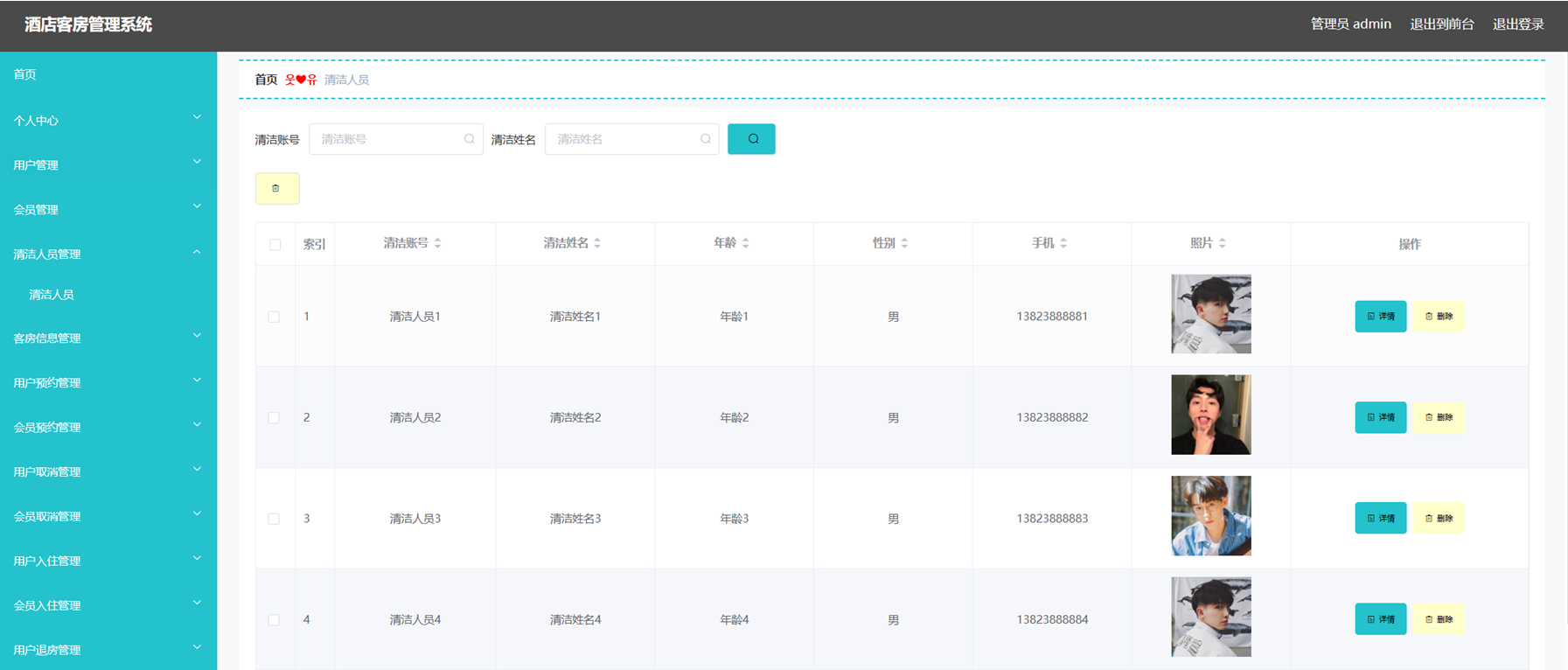Image resolution: width=1568 pixels, height=670 pixels.
Task: Click magnifier icon inside 清洁账号 search field
Action: (470, 139)
